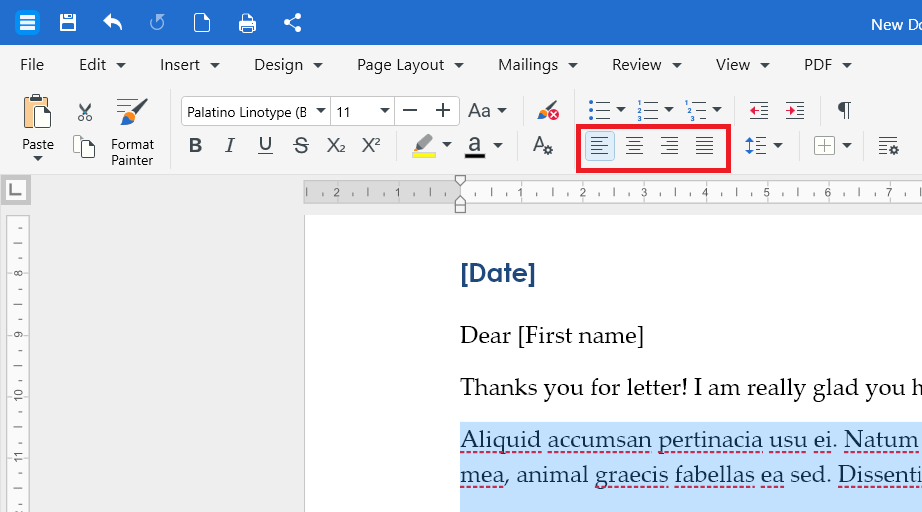The width and height of the screenshot is (922, 512).
Task: Open the Review menu
Action: click(646, 65)
